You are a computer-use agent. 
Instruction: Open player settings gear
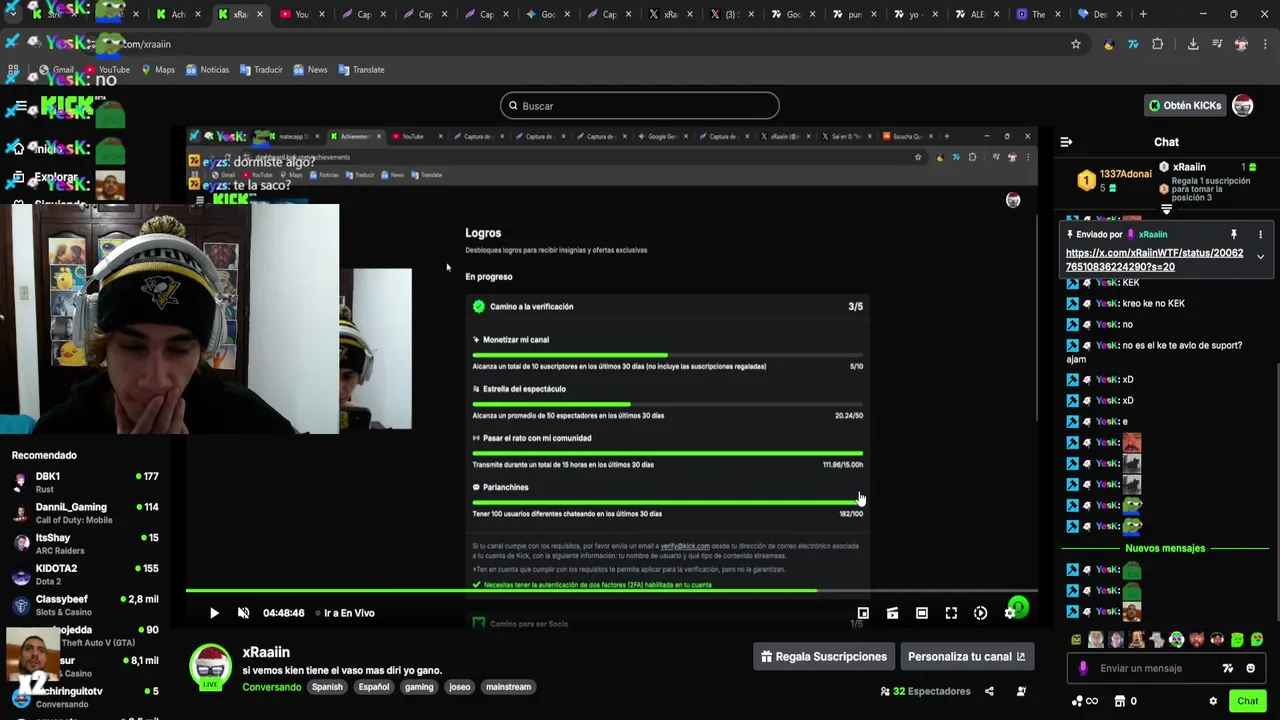pos(1010,613)
